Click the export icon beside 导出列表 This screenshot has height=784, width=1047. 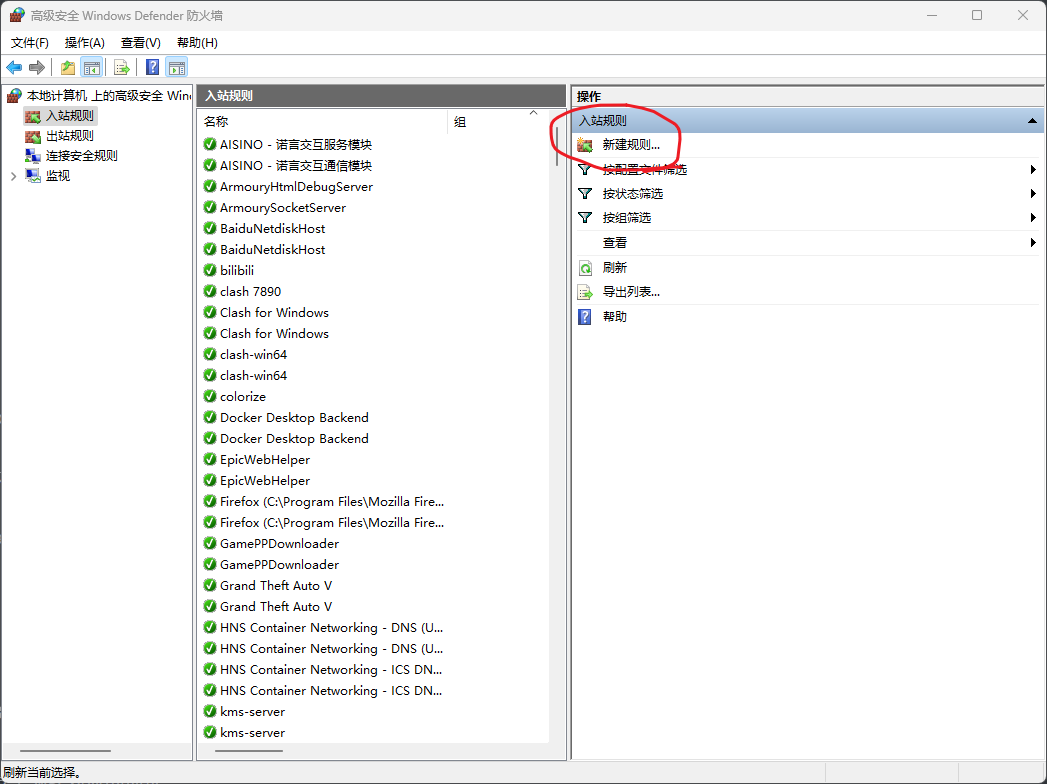tap(585, 292)
